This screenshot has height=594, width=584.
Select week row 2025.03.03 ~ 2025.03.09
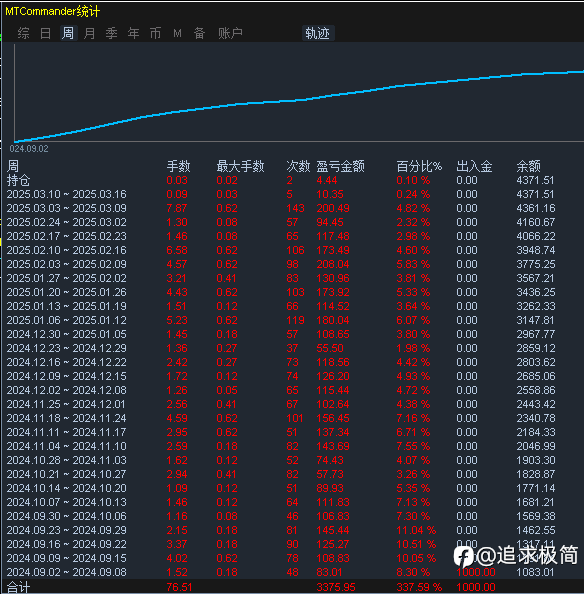coord(292,208)
